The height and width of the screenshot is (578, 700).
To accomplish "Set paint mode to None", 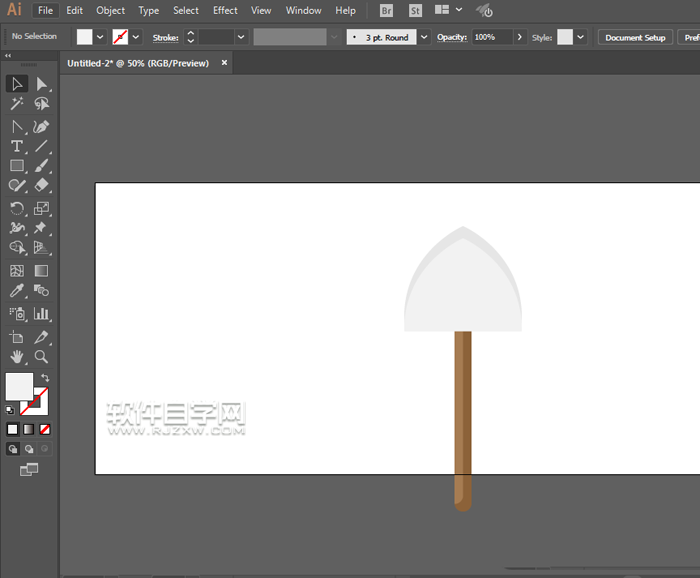I will [45, 429].
